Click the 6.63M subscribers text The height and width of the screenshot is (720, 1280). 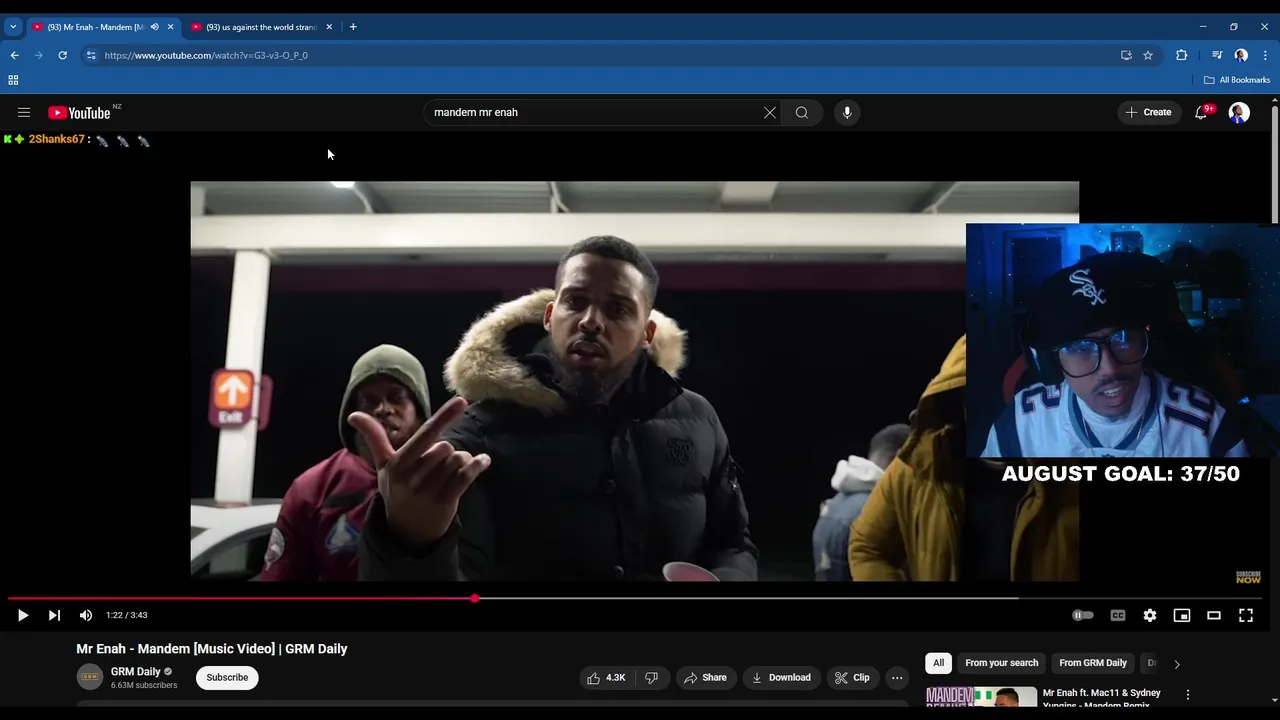click(x=144, y=686)
